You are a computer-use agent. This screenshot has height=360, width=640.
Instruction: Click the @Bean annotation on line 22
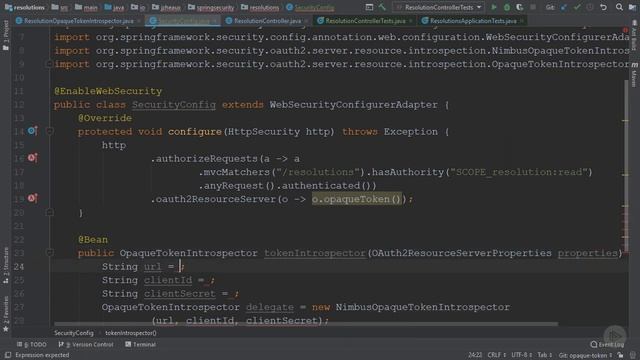93,240
